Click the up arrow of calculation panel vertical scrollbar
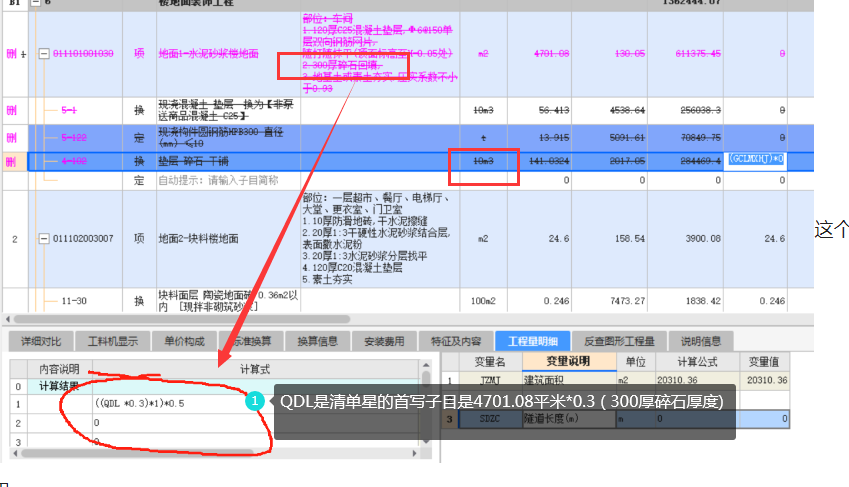This screenshot has height=487, width=849. click(x=426, y=365)
